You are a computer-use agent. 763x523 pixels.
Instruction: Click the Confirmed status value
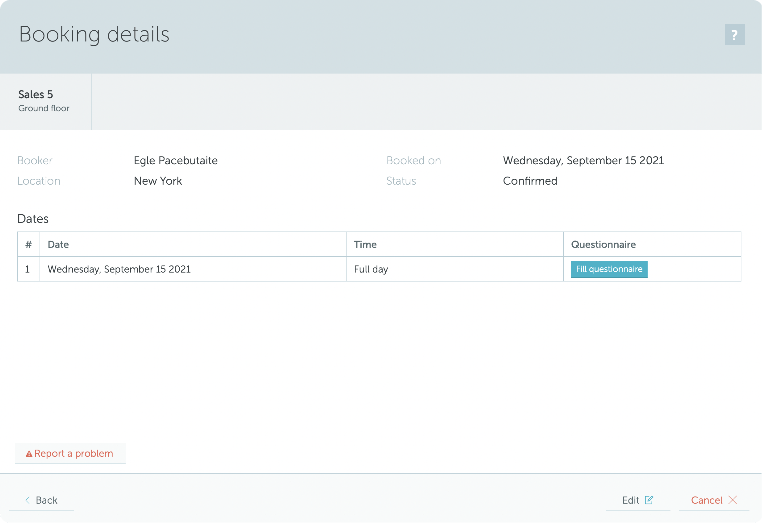point(530,181)
